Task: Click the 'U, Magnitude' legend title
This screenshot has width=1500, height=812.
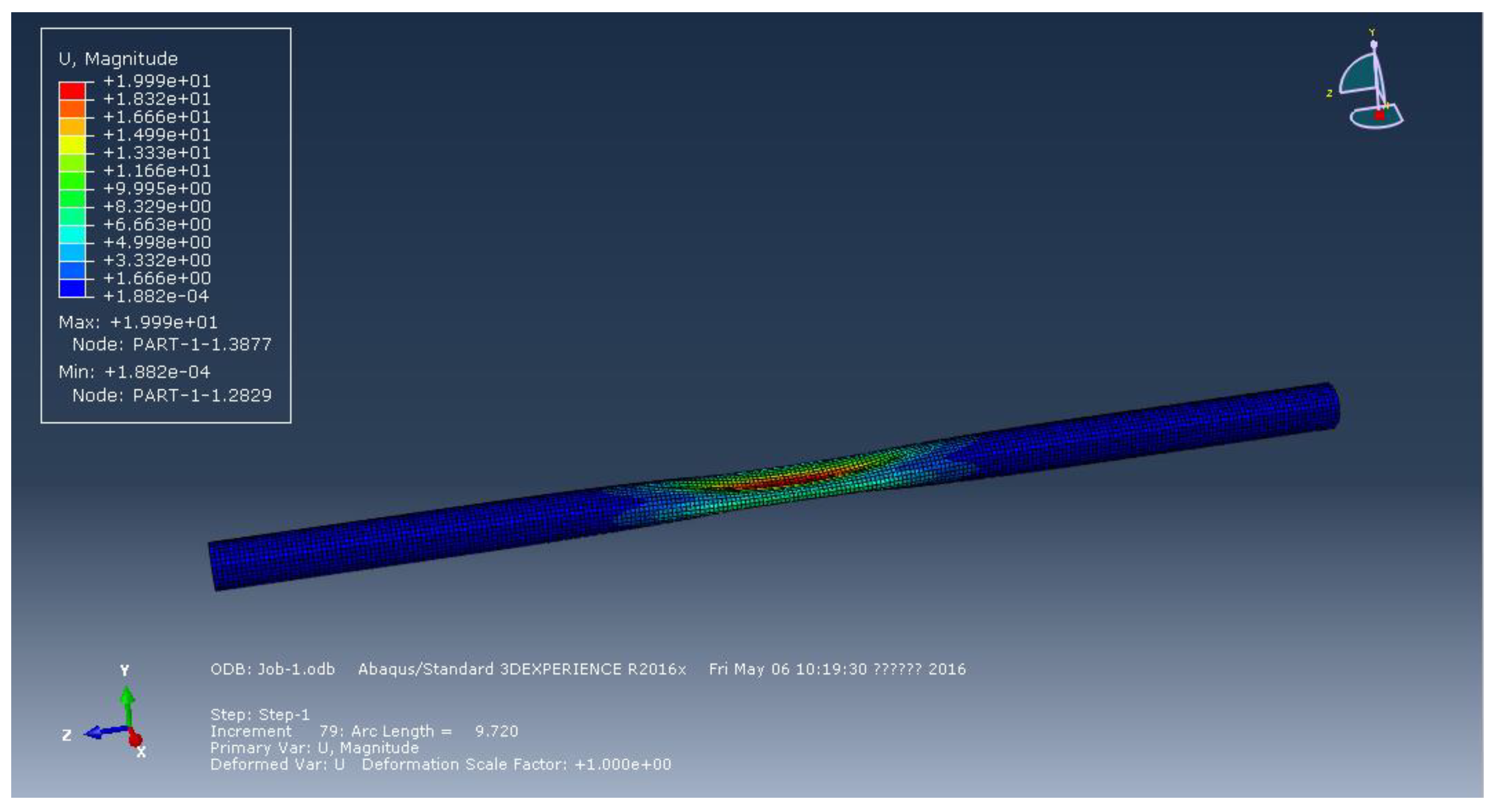Action: click(118, 59)
